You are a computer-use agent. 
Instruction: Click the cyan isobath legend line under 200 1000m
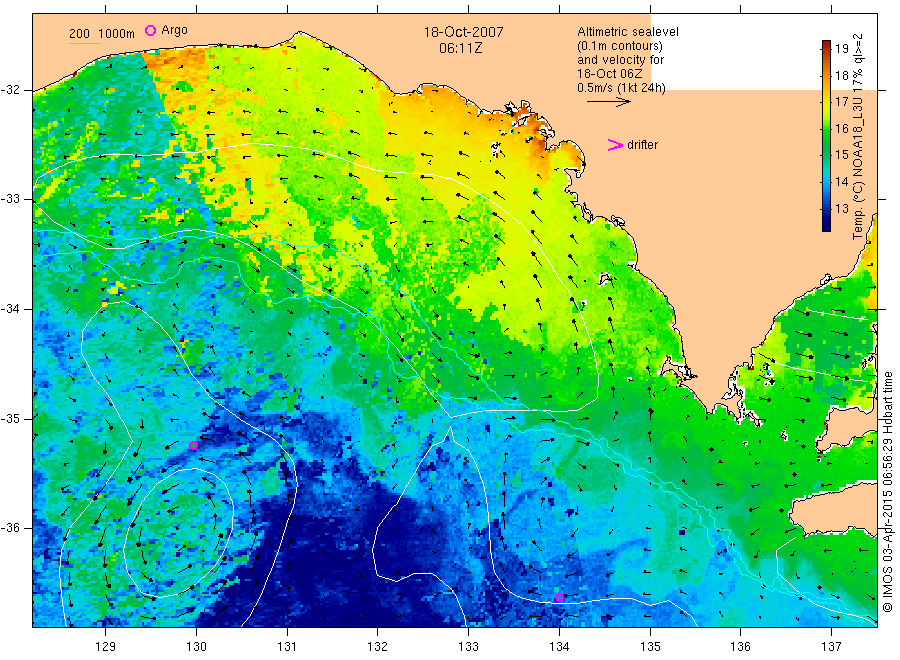tap(84, 42)
